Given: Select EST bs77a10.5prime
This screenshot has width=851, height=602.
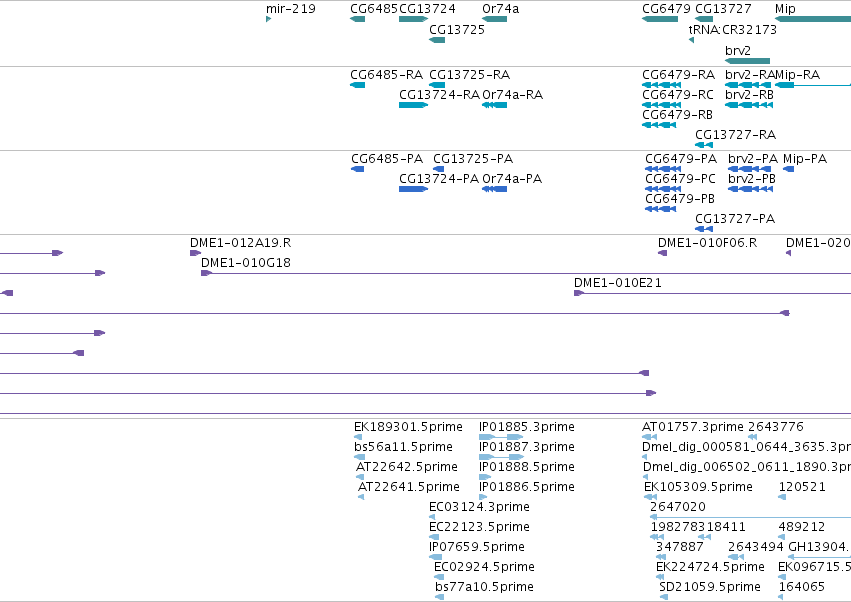Looking at the screenshot, I should pos(484,587).
